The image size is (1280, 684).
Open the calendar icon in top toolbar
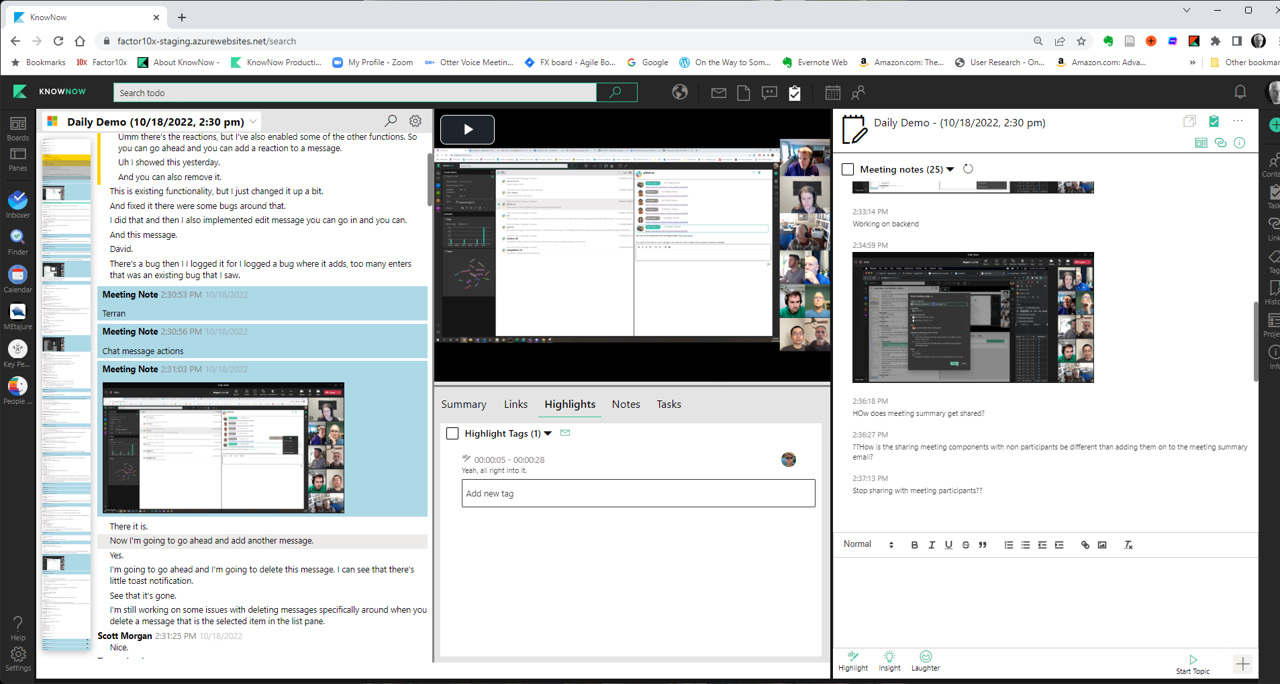[832, 92]
